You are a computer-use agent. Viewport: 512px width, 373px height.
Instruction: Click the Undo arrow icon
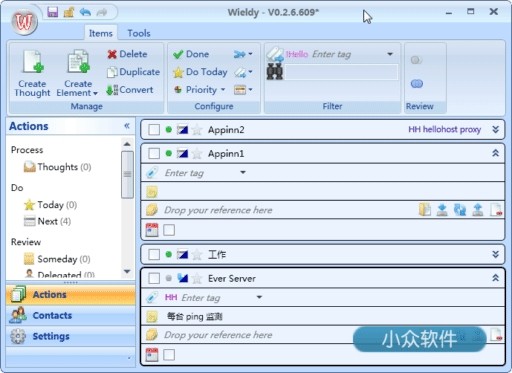85,12
